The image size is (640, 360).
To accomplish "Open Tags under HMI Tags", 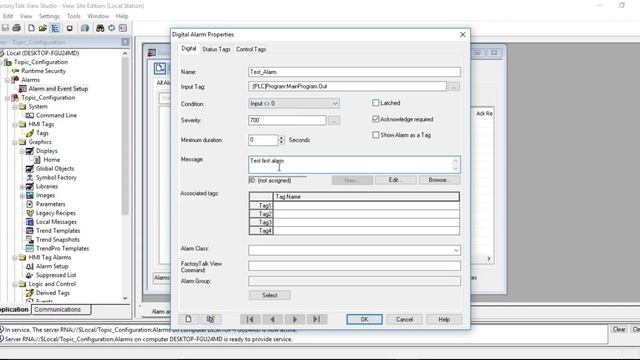I will (42, 133).
